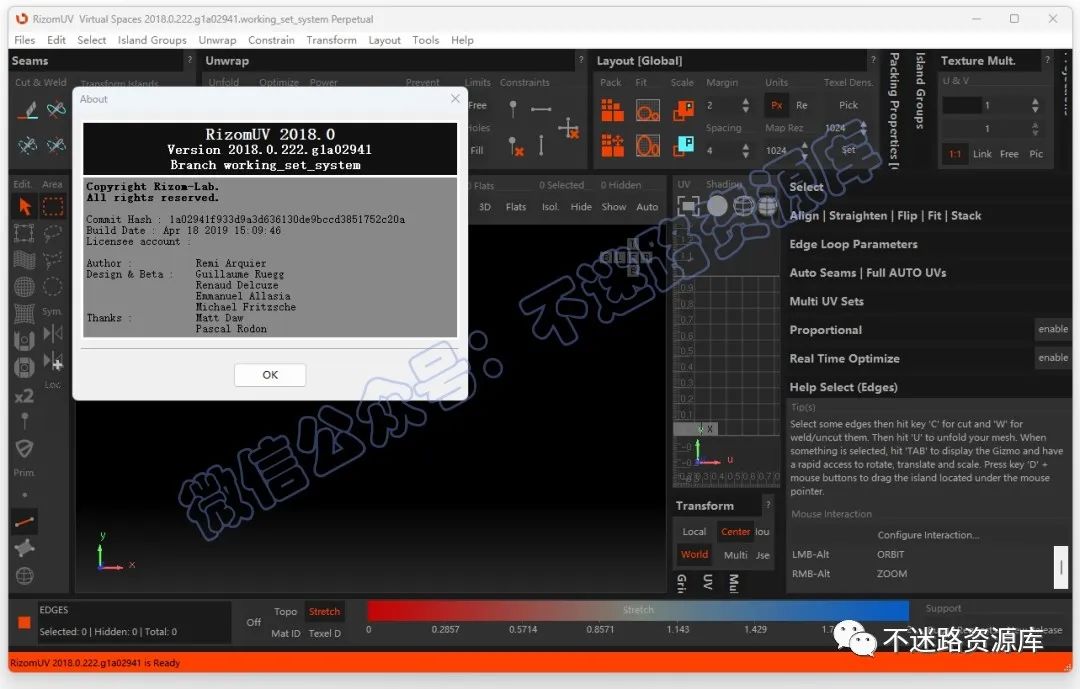Screen dimensions: 1080x689
Task: Click the globe icon in sidebar bottom
Action: (x=25, y=575)
